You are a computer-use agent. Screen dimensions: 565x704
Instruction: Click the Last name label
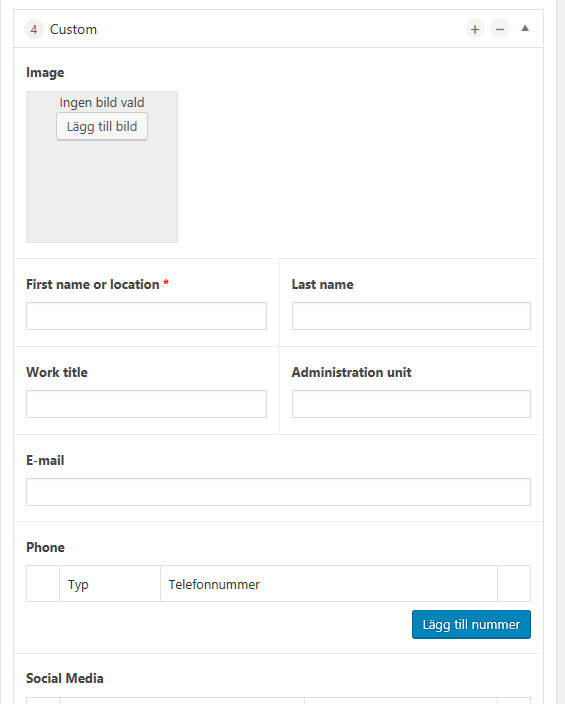coord(322,284)
